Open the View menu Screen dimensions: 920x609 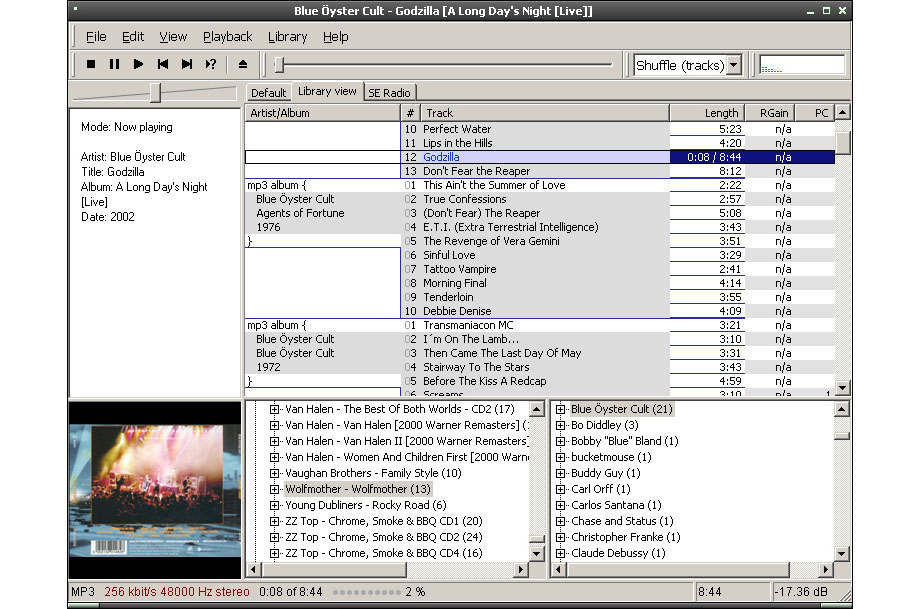point(173,37)
